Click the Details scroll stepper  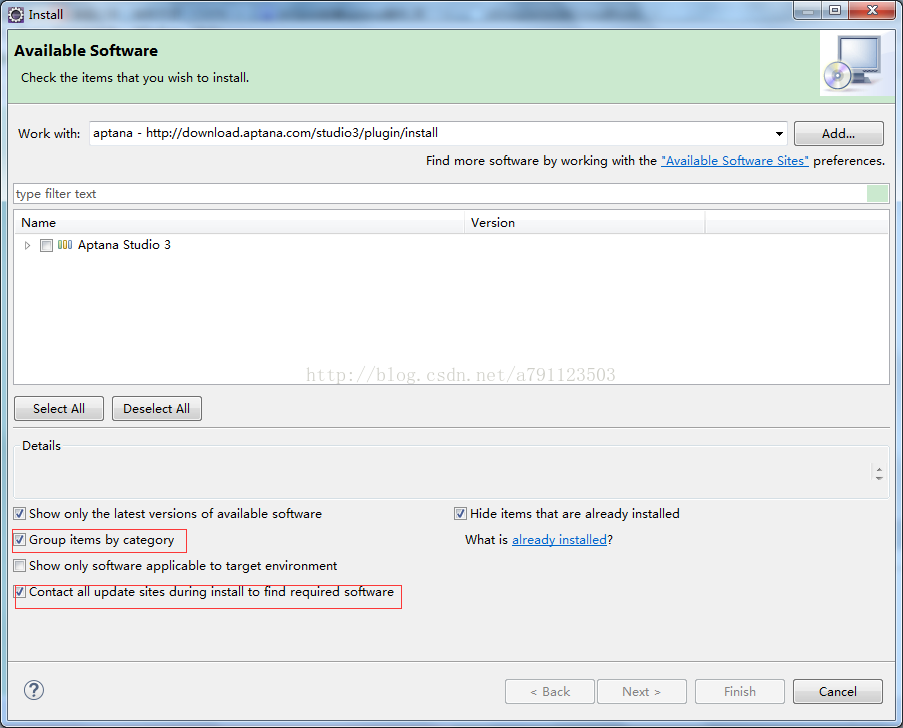pyautogui.click(x=879, y=473)
